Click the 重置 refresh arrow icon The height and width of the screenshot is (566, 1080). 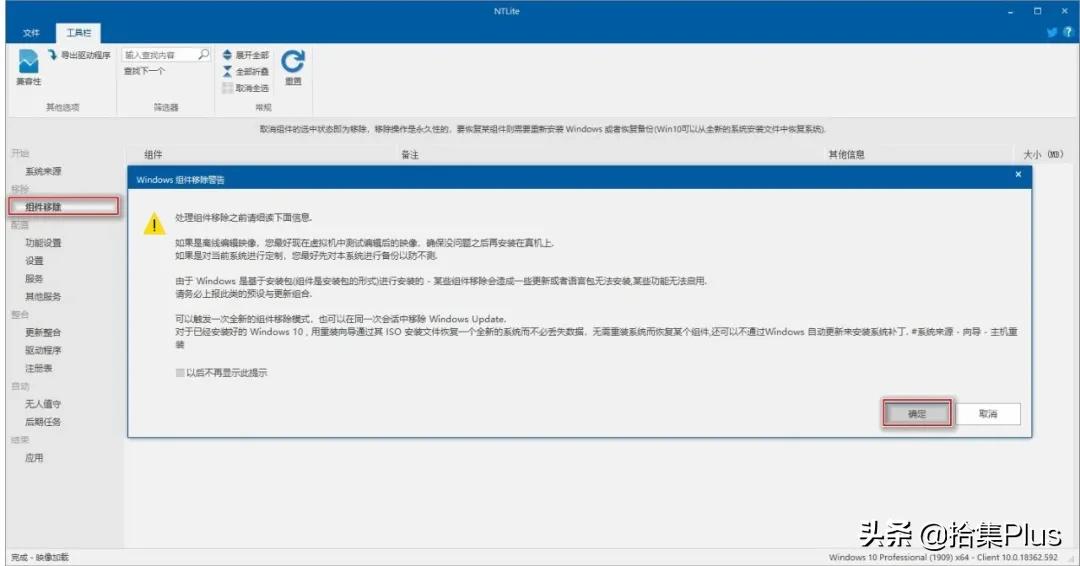(x=293, y=61)
